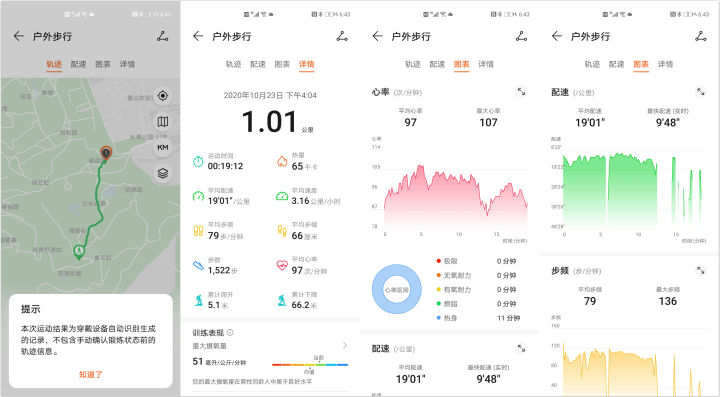Select the 配速 tab on map screen
This screenshot has width=720, height=397.
(x=79, y=64)
